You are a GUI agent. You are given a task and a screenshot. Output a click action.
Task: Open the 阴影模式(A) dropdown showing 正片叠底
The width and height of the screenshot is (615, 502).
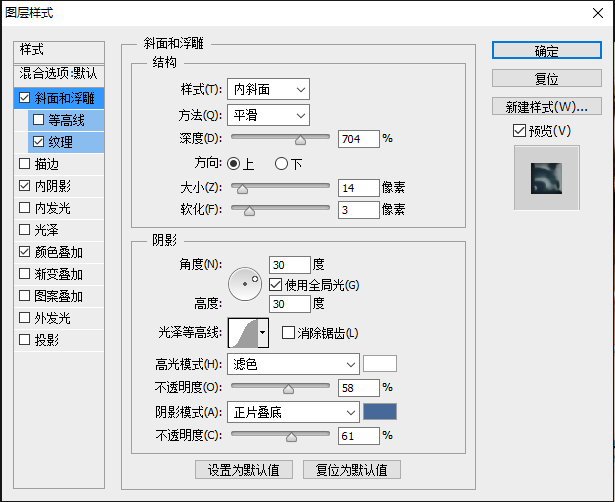[293, 412]
